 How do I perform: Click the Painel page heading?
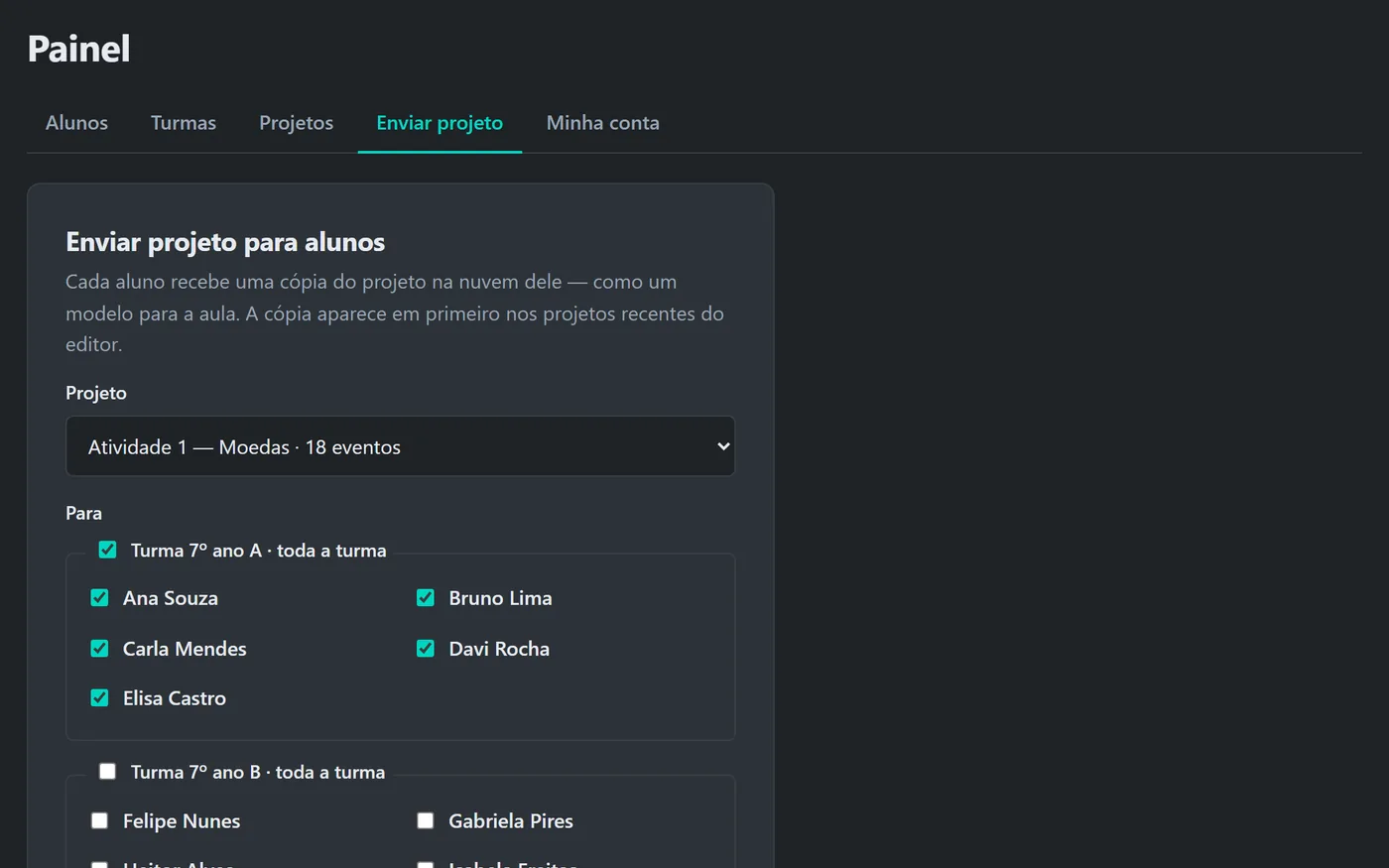coord(78,49)
